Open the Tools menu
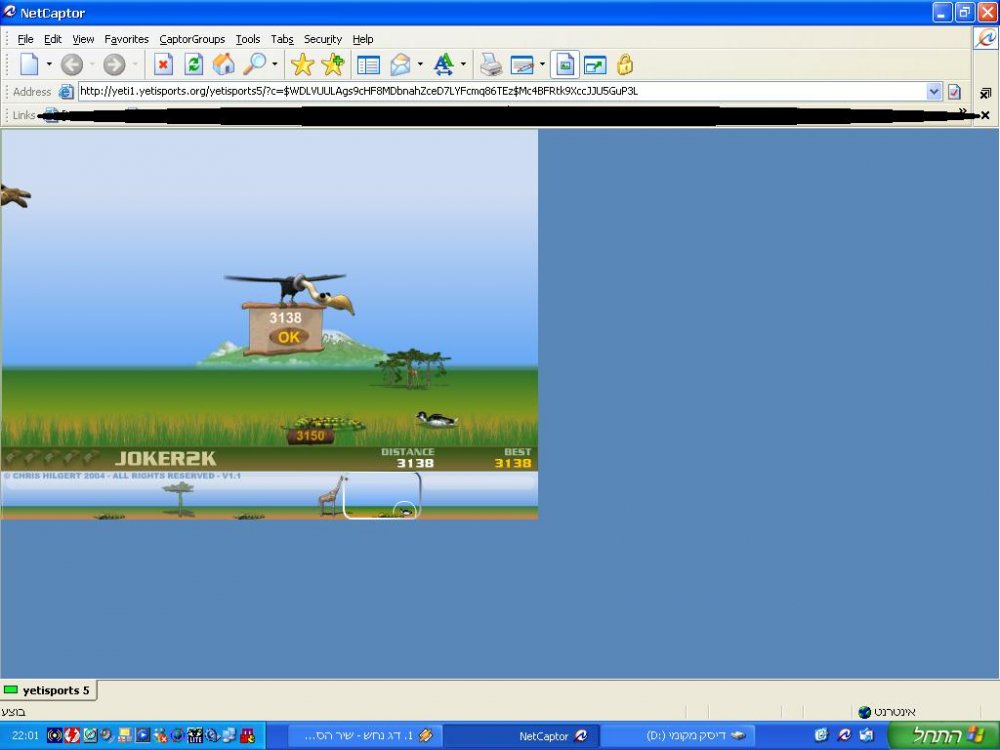The width and height of the screenshot is (1000, 750). [247, 40]
